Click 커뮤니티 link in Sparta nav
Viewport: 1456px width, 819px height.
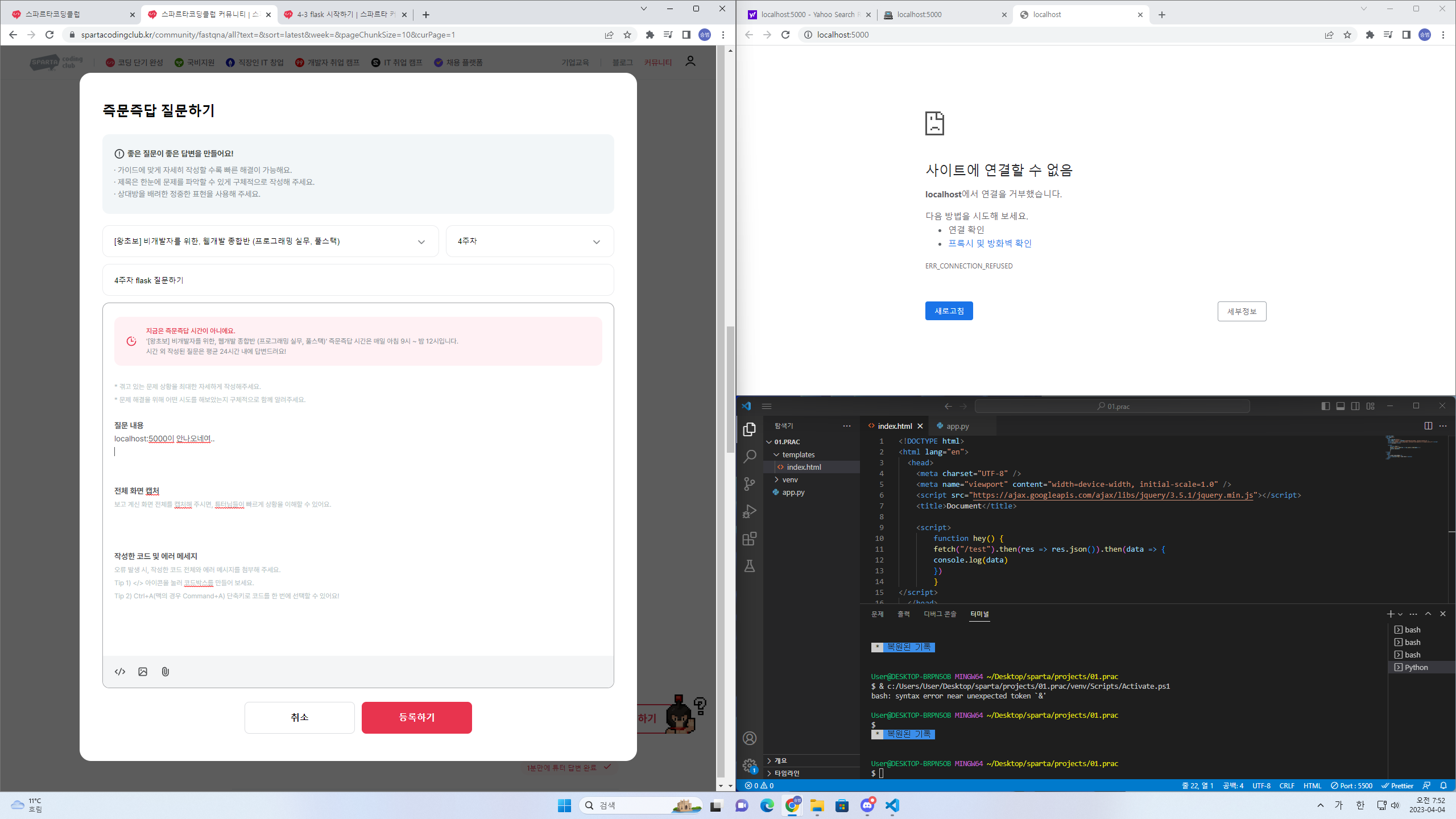coord(658,63)
